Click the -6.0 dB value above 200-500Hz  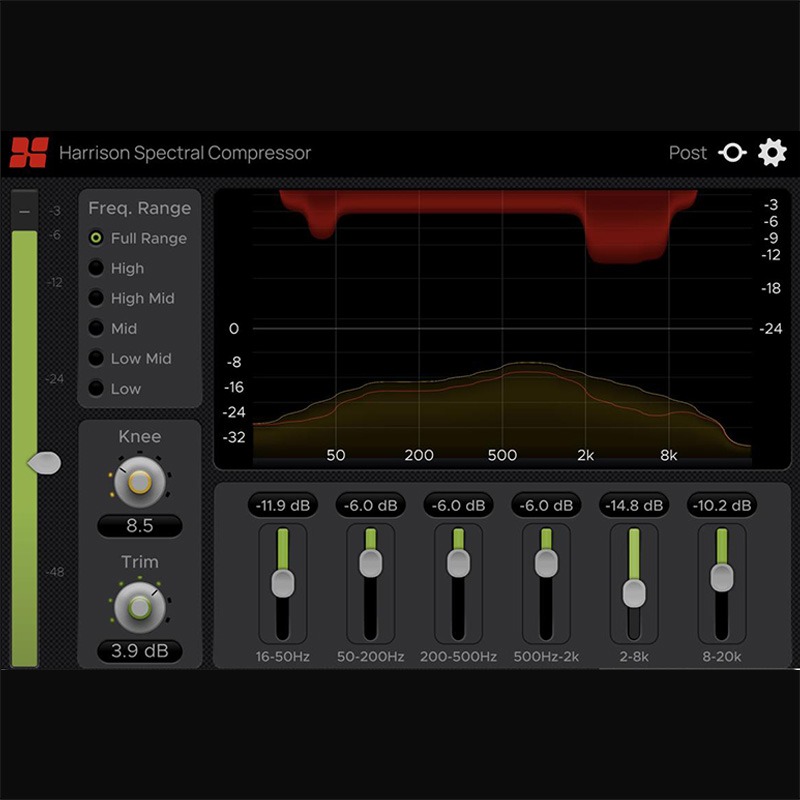[x=458, y=506]
